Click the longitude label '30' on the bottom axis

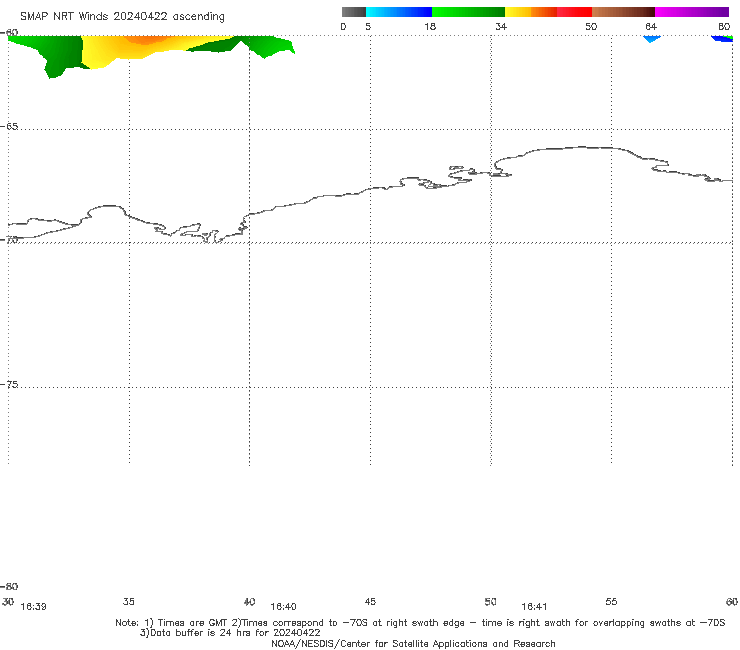(8, 602)
